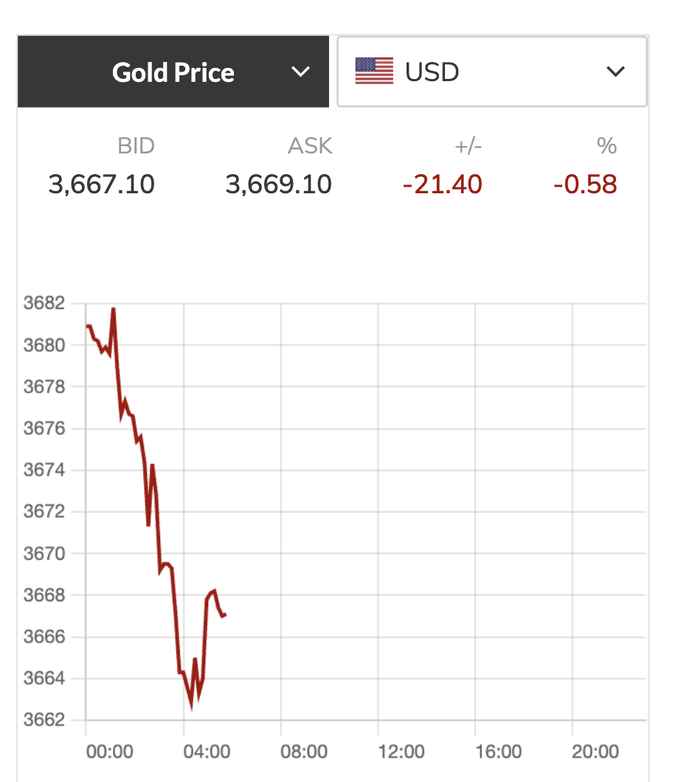Click the 08:00 time axis label
The height and width of the screenshot is (782, 698).
304,751
